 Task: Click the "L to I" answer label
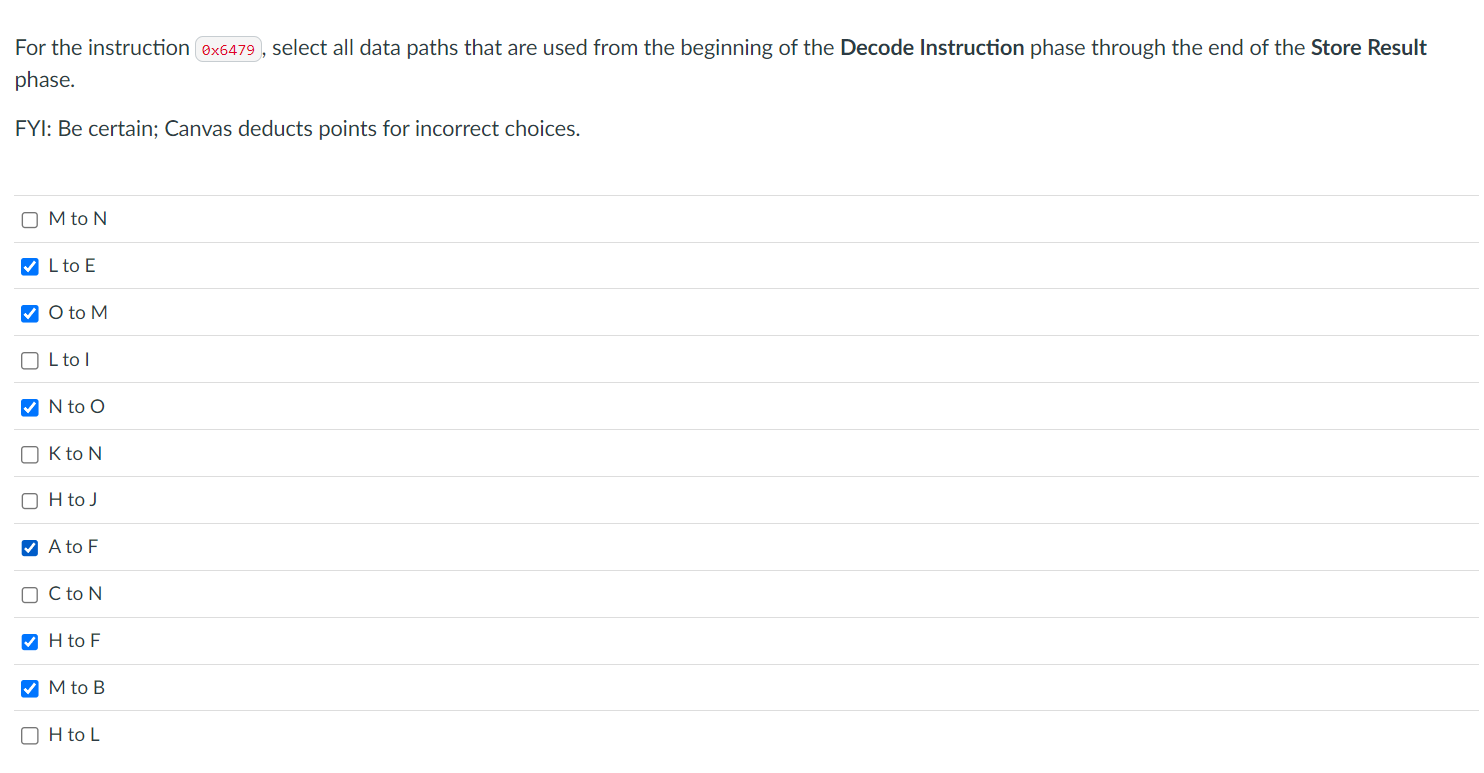(x=69, y=359)
